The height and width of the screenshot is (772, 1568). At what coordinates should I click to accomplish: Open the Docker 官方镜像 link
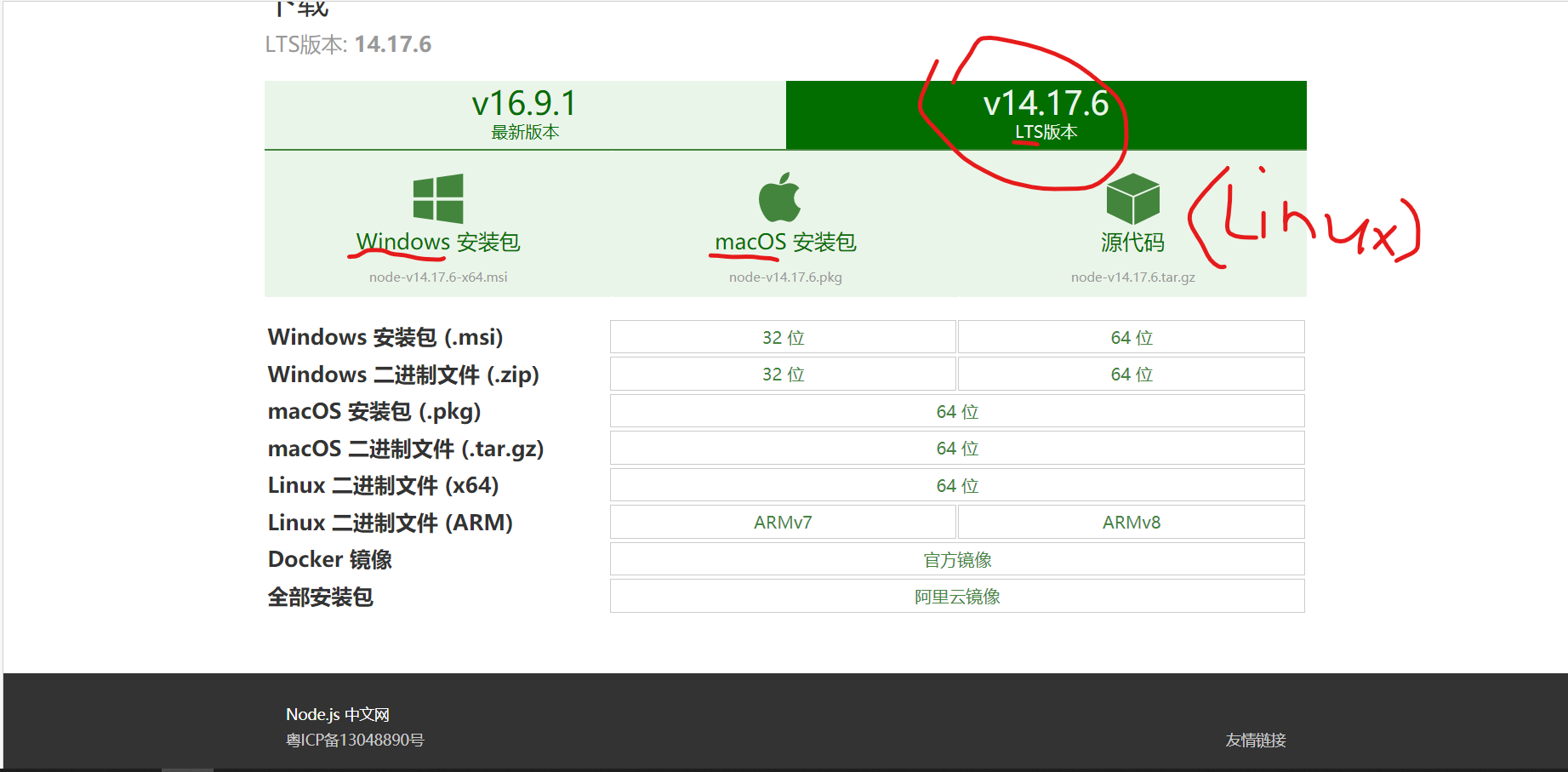[957, 559]
